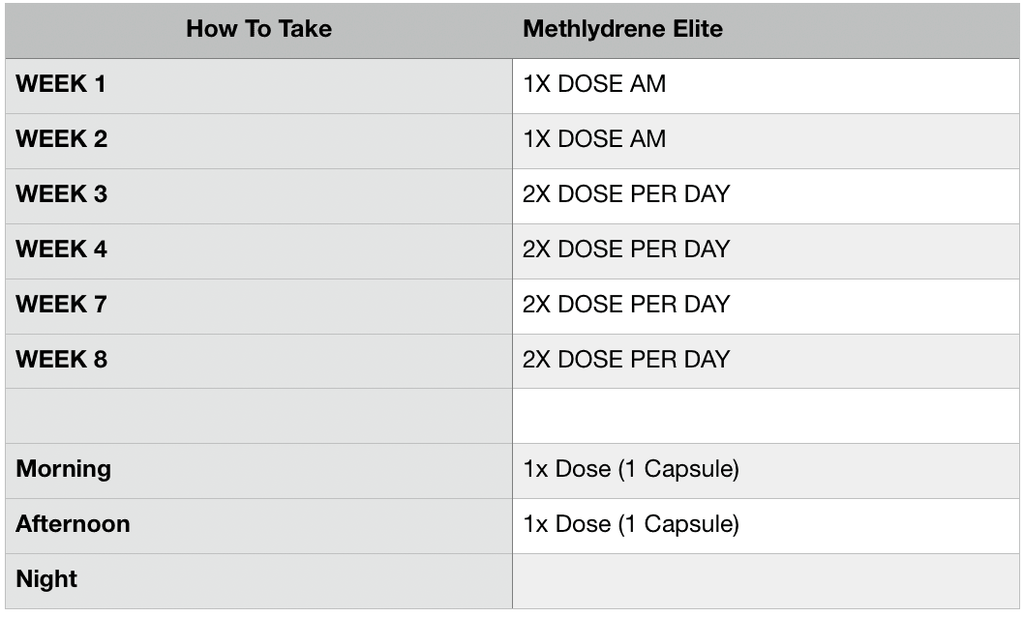Select the WEEK 2 row label

[61, 140]
